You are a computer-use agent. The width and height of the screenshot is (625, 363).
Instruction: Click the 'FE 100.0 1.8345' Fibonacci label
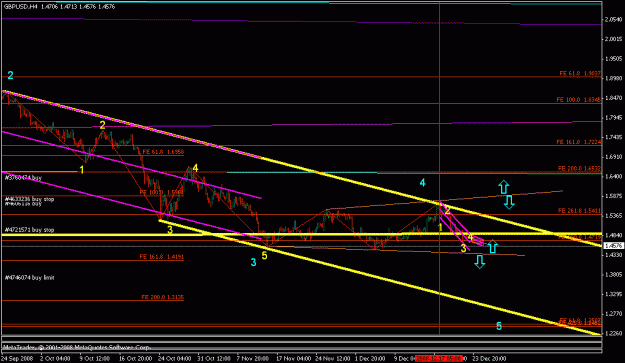click(x=579, y=99)
